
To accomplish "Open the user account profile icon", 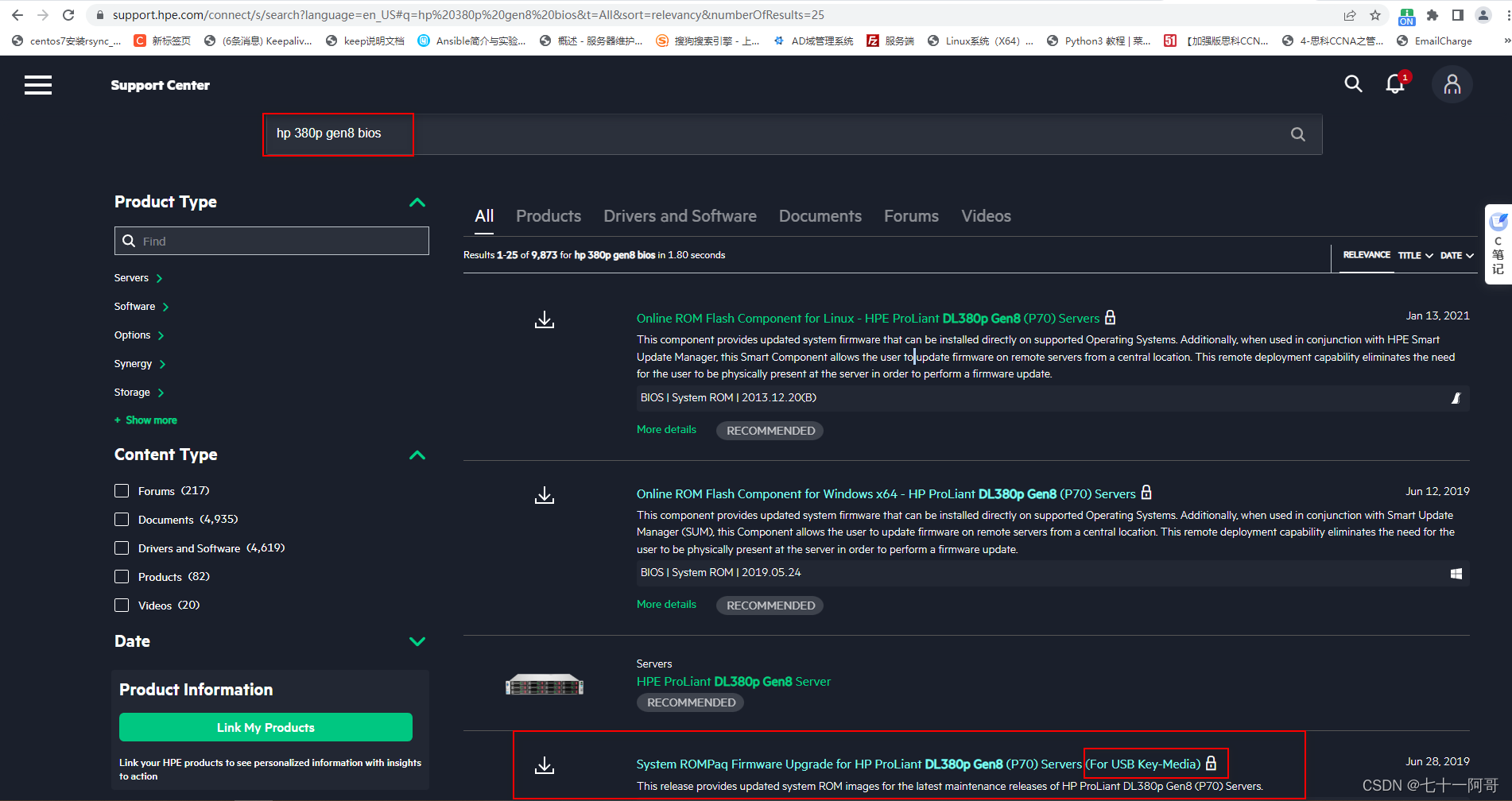I will (1452, 84).
